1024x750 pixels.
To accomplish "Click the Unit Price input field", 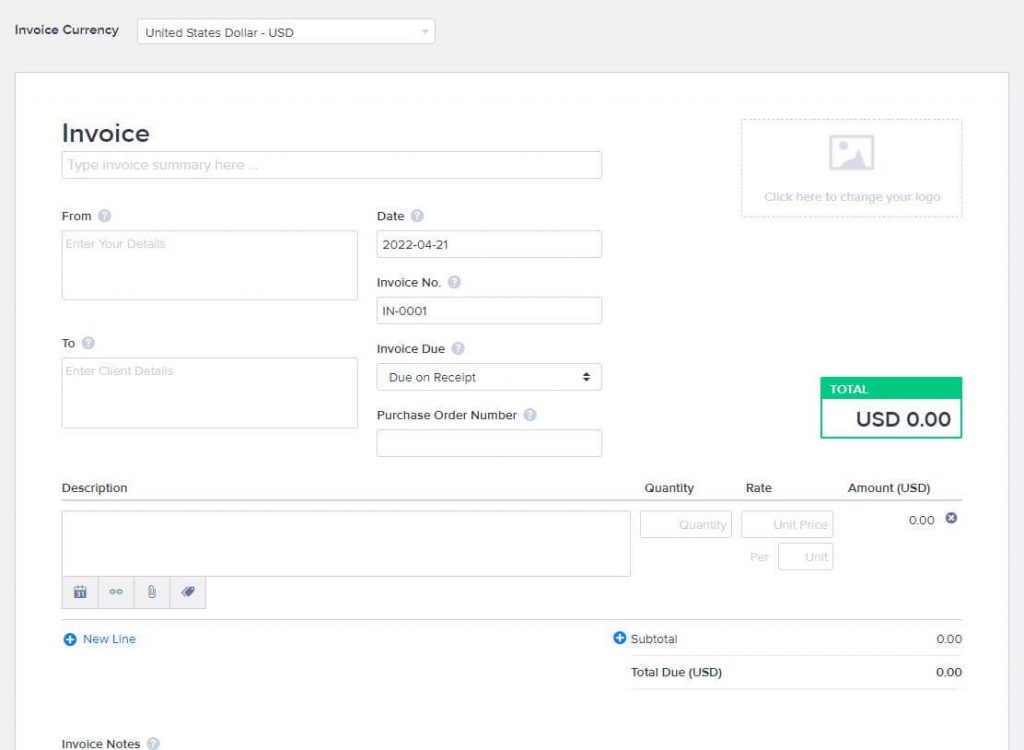I will pos(787,525).
